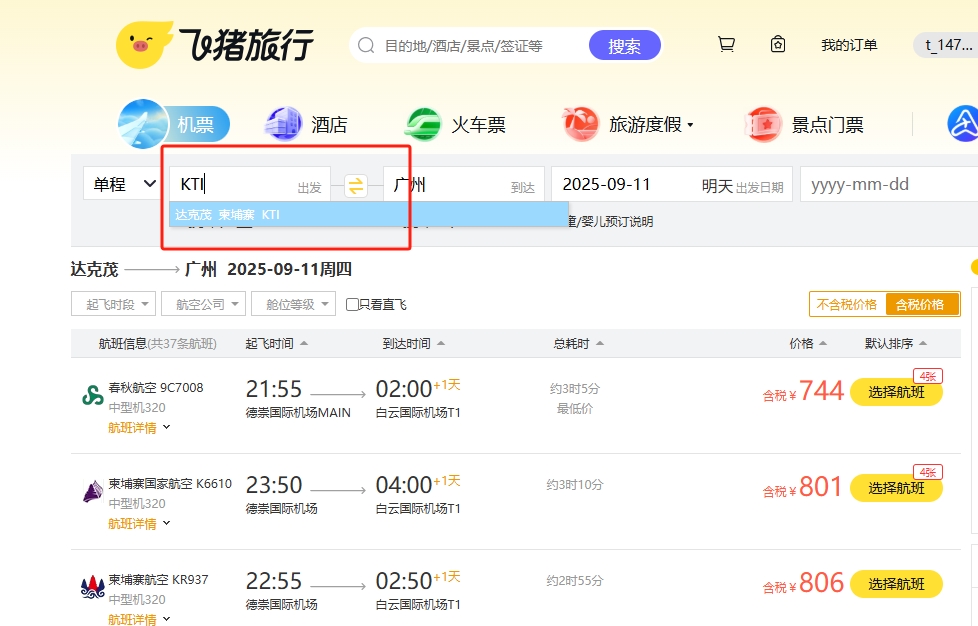Open the 默认排序 sort option
The image size is (978, 626).
click(x=896, y=343)
